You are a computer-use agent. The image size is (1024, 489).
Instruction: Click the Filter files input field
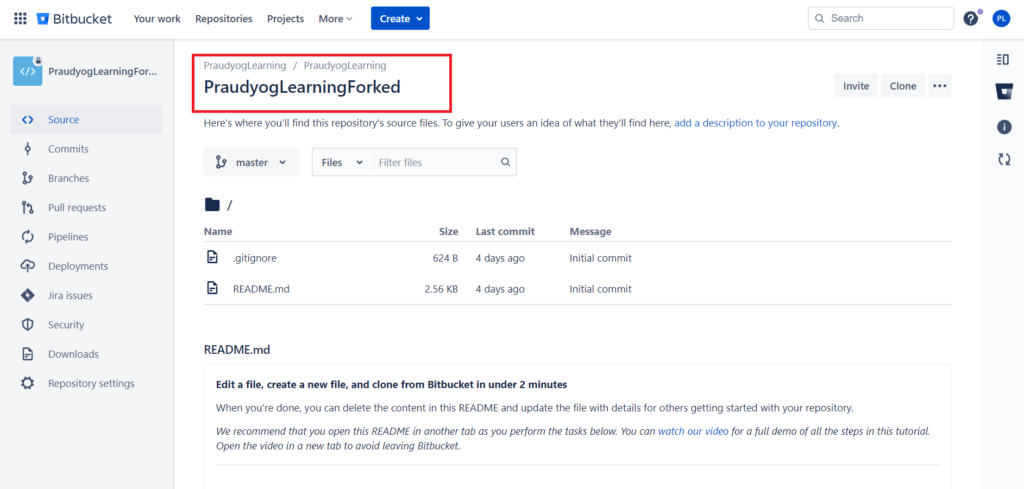pyautogui.click(x=437, y=162)
